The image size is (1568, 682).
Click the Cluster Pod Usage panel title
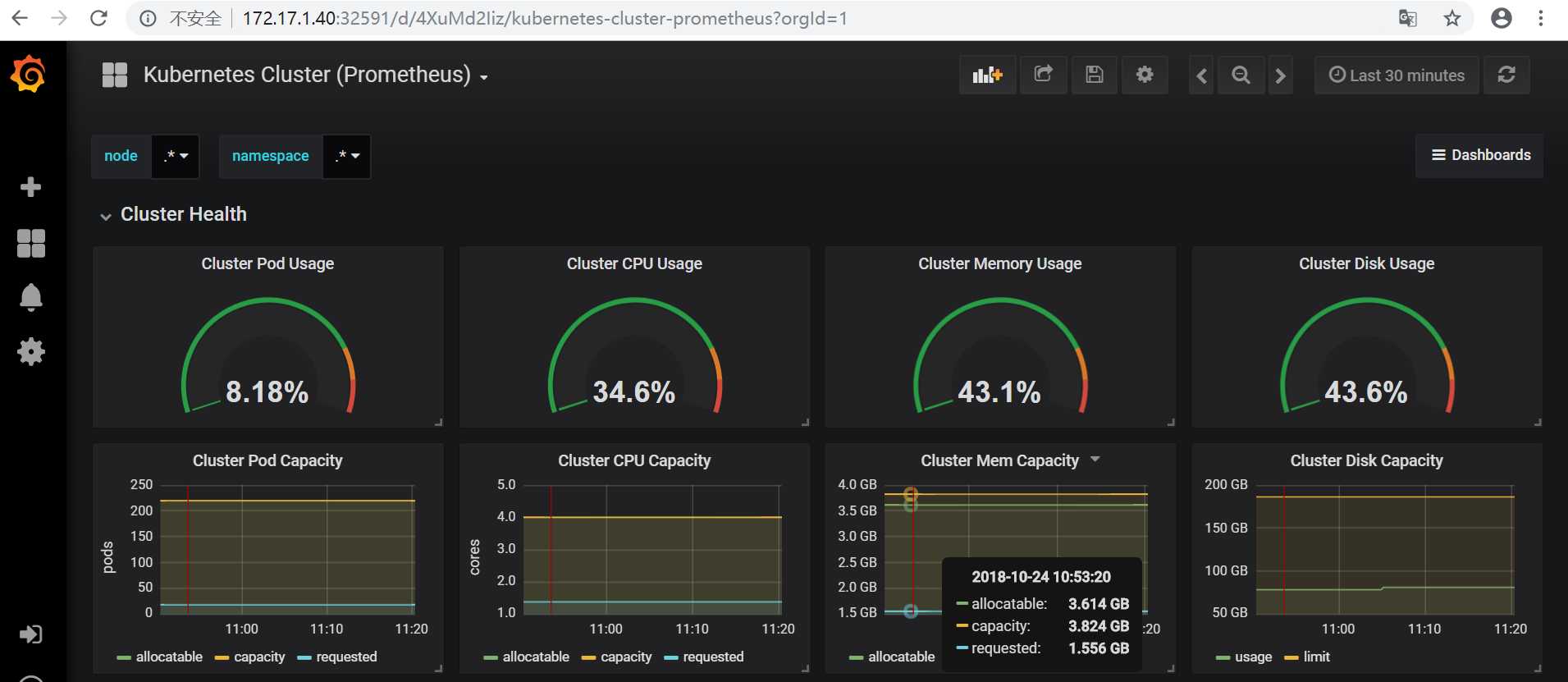267,263
